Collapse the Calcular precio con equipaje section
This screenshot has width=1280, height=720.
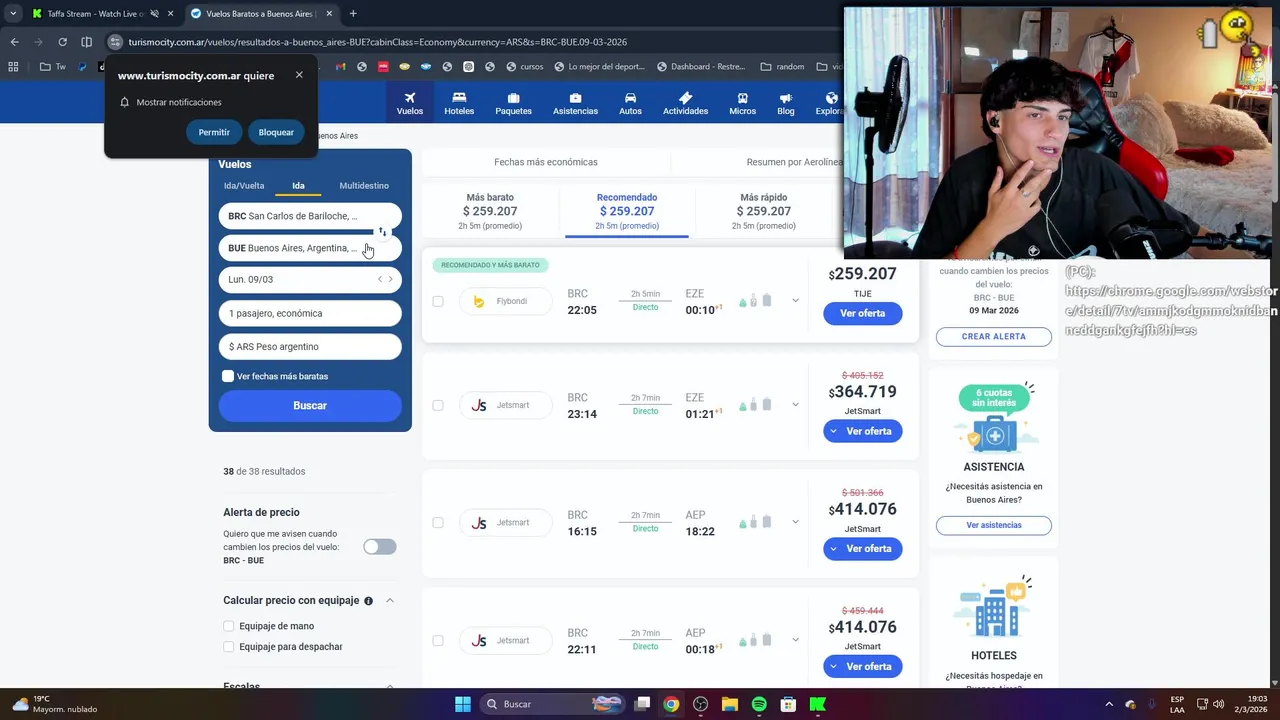click(x=390, y=601)
